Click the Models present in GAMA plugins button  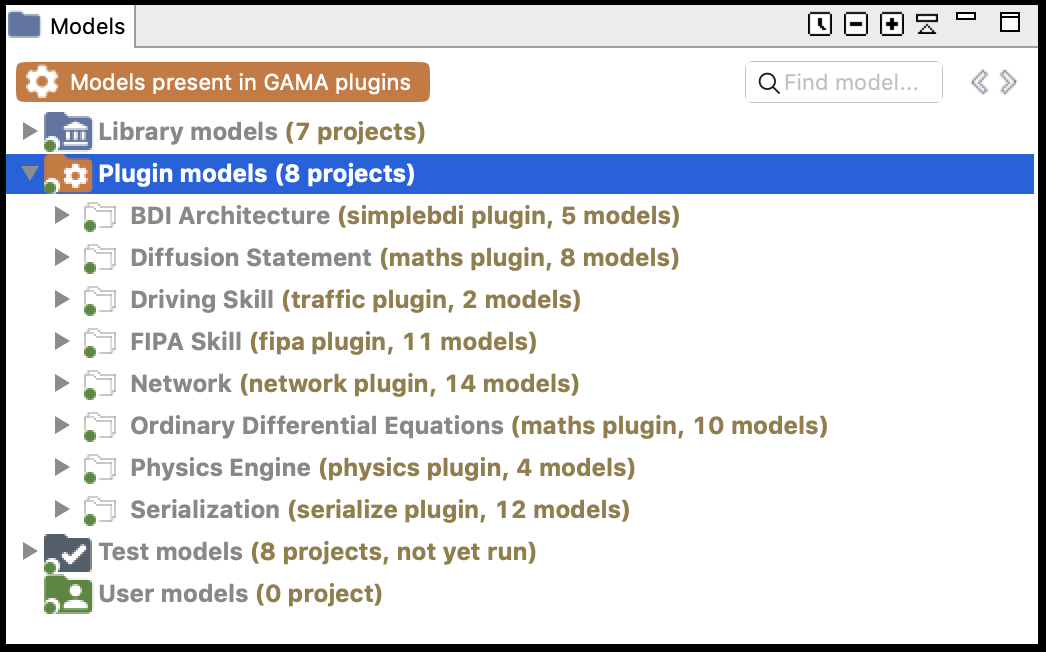coord(222,82)
